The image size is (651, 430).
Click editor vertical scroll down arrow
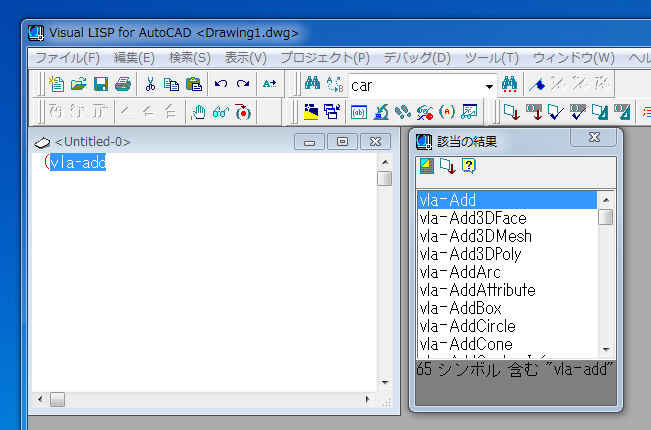385,383
